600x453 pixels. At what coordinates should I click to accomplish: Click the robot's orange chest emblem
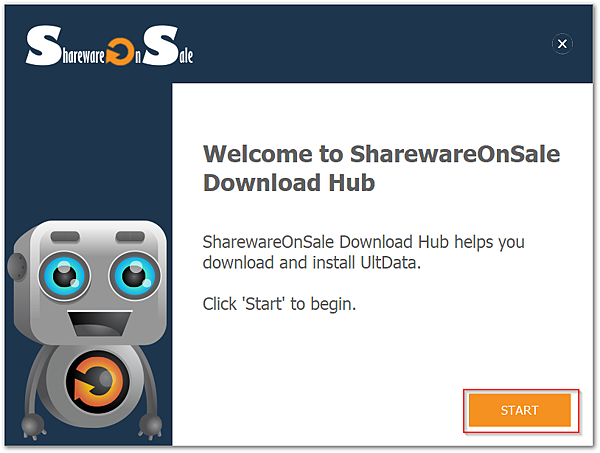coord(98,381)
